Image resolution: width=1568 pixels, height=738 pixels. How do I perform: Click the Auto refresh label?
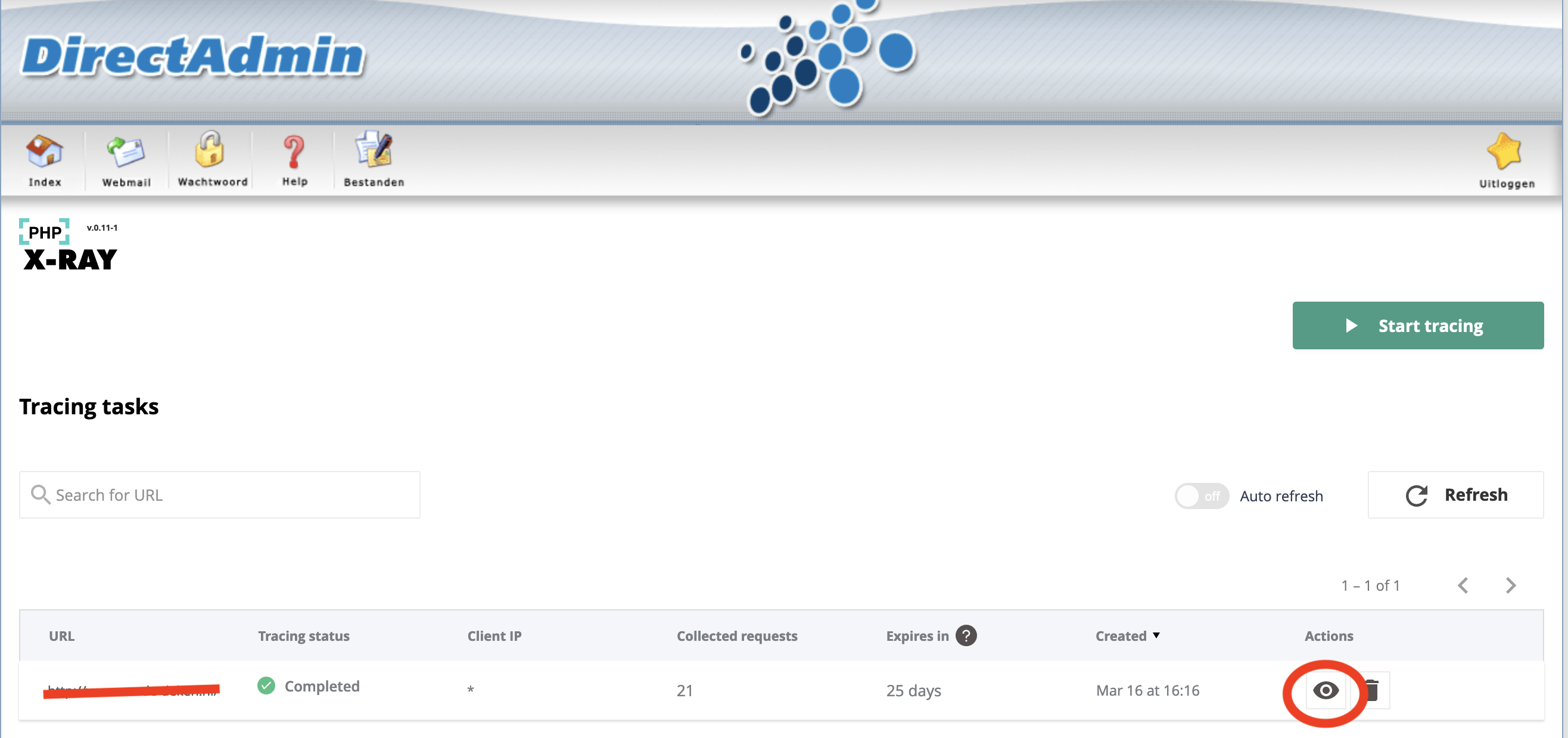(1281, 496)
